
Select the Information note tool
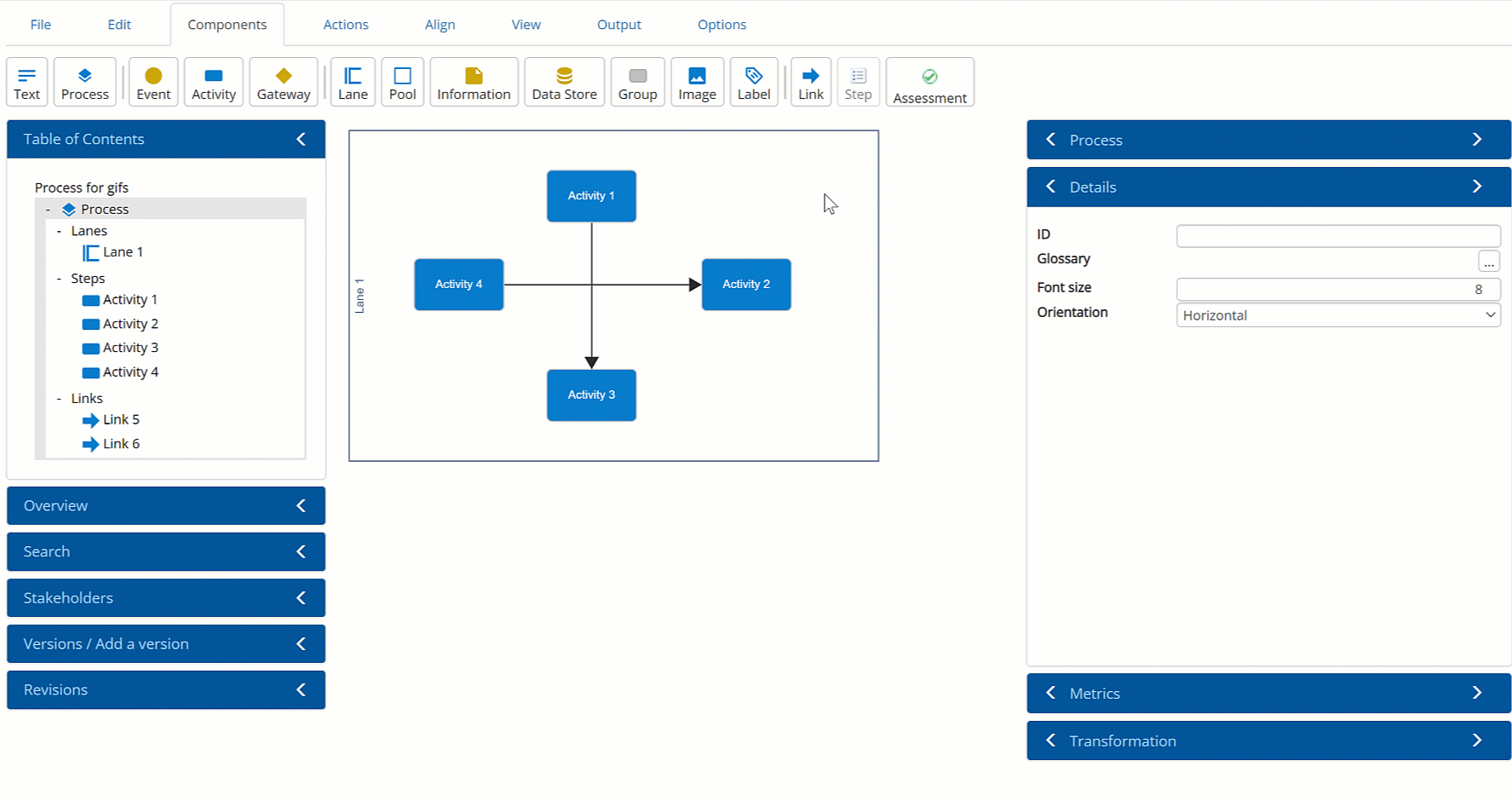click(474, 83)
